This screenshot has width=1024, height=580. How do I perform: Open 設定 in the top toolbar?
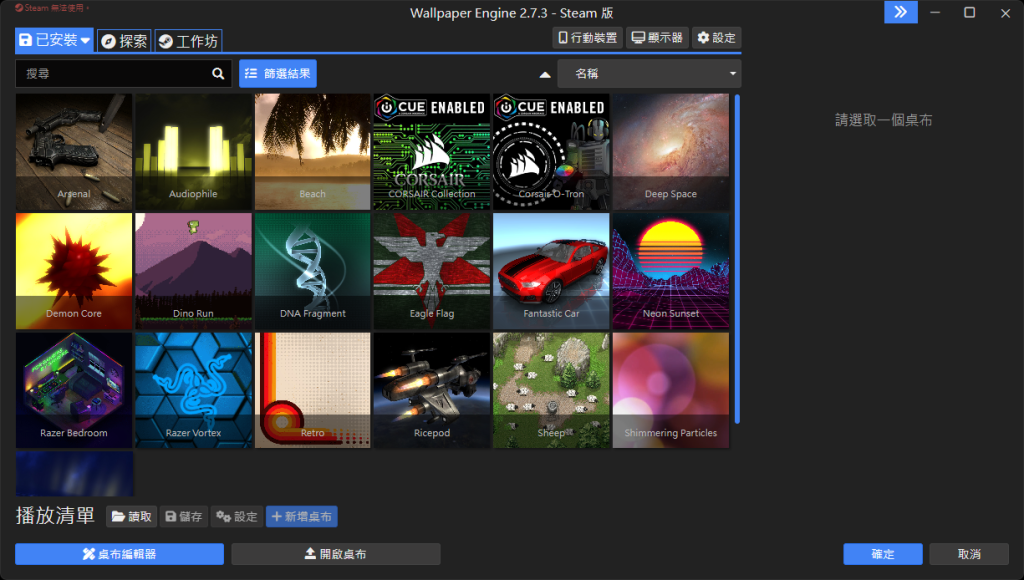[716, 38]
